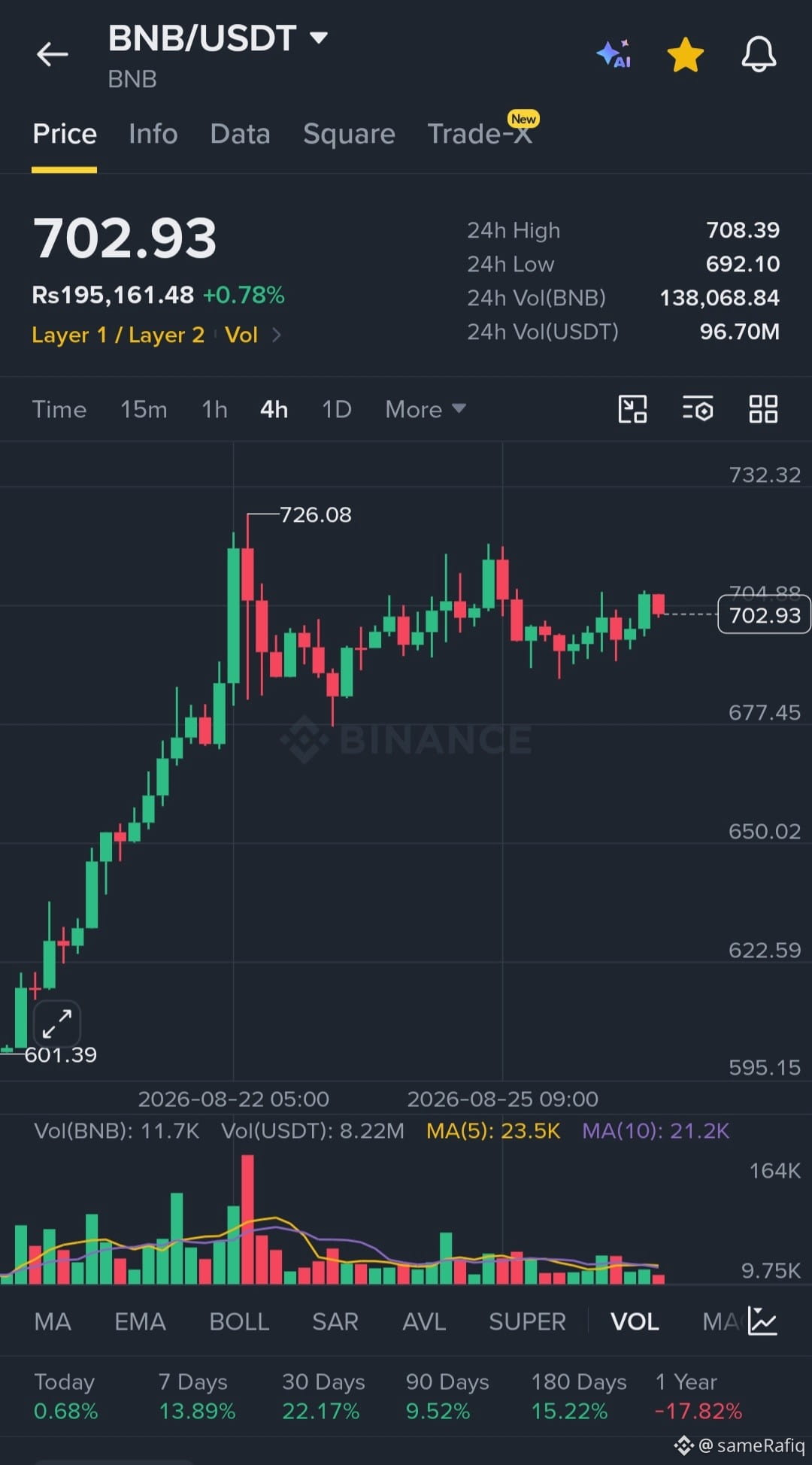Tap the 601.39 low marker on chart
Viewport: 812px width, 1465px height.
(60, 1054)
